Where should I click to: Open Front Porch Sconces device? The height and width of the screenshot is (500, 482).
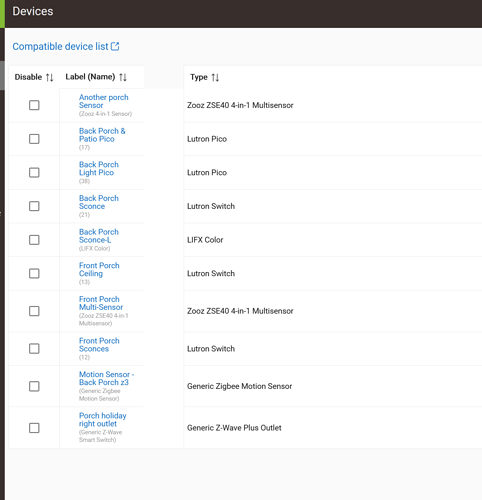point(99,345)
